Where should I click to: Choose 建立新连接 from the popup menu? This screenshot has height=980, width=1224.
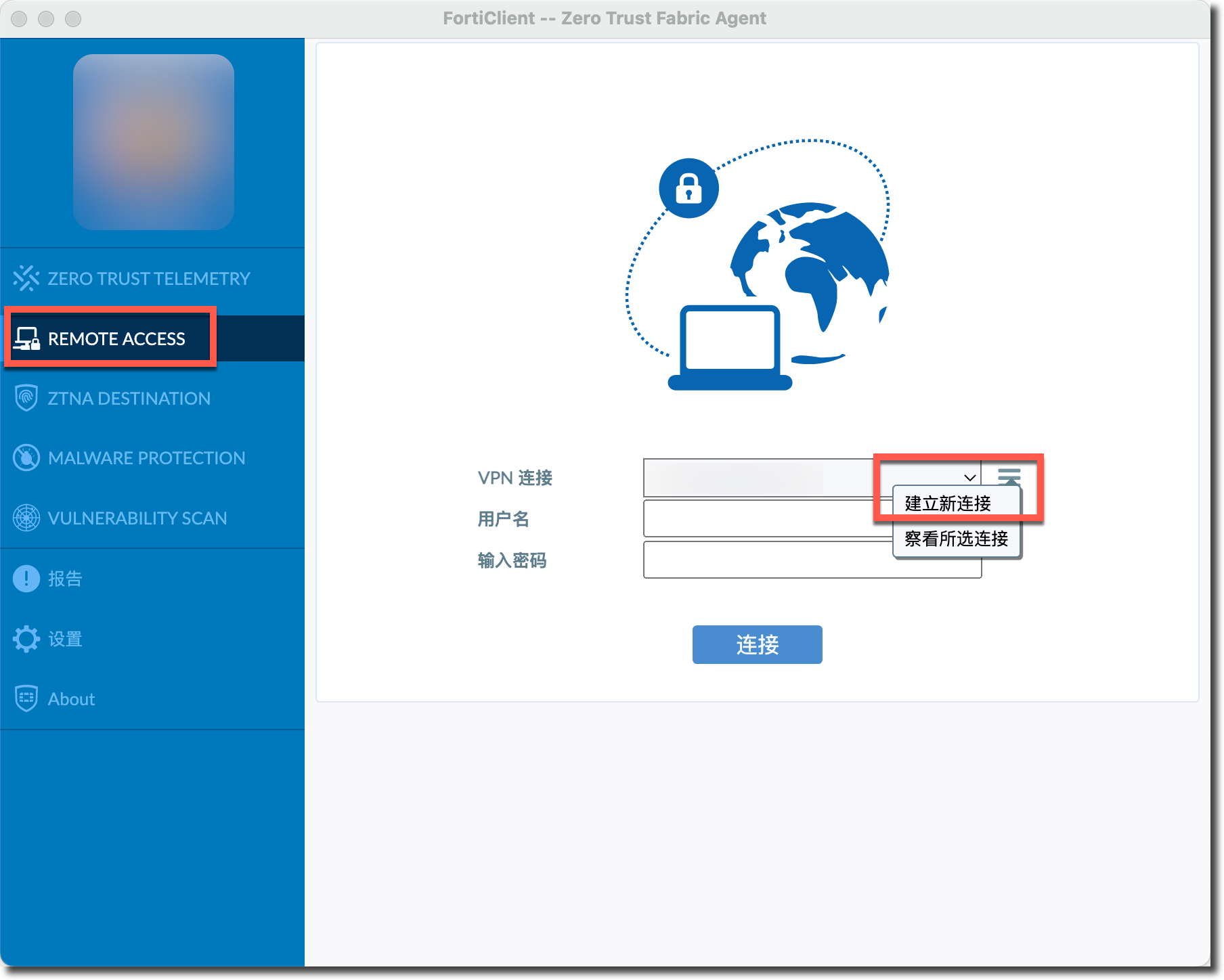click(x=948, y=504)
